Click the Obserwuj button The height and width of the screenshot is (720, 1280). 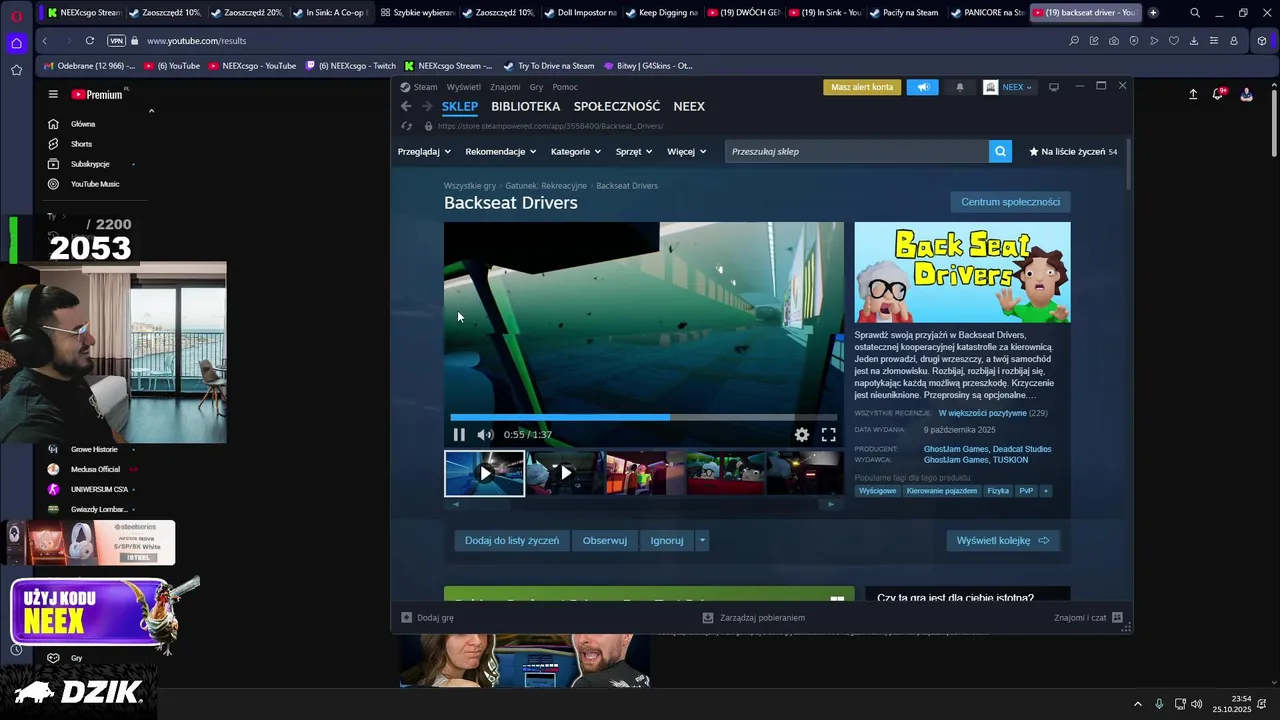605,540
